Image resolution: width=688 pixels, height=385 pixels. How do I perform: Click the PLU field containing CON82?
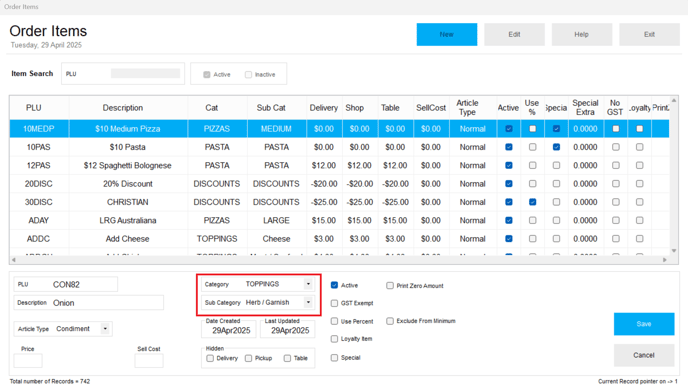[x=66, y=284]
